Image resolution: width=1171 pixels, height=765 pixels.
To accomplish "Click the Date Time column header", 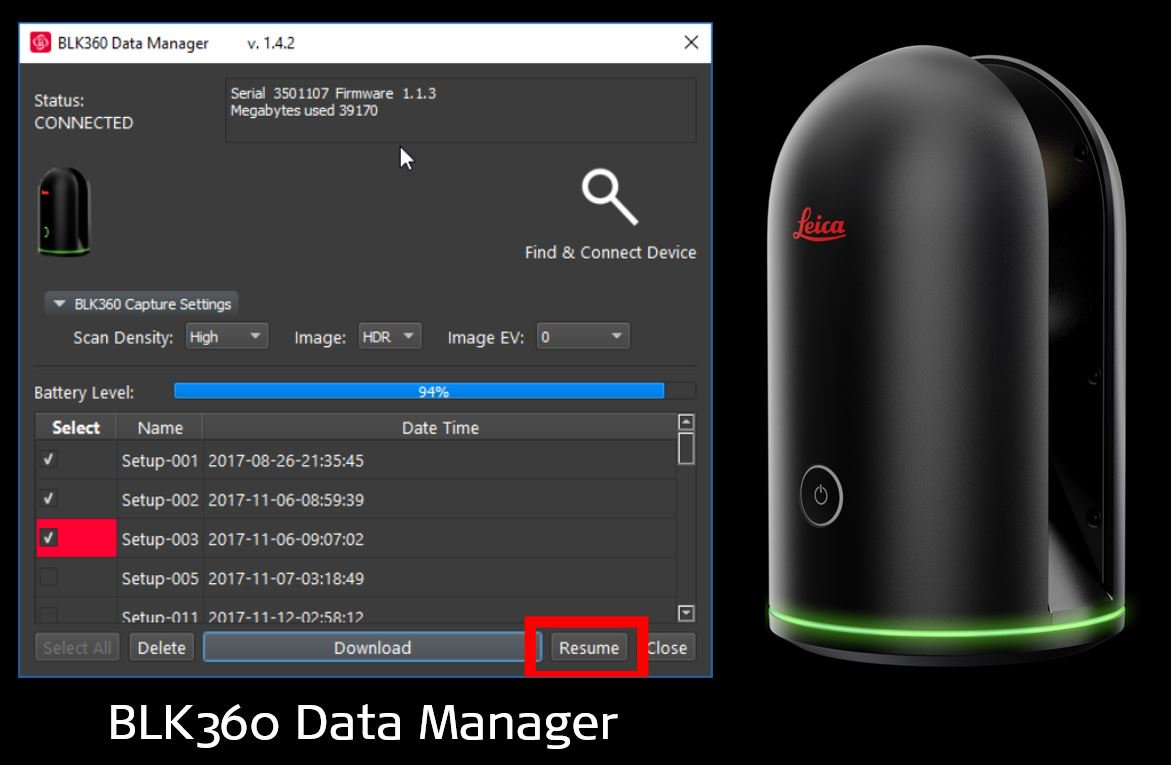I will point(440,427).
